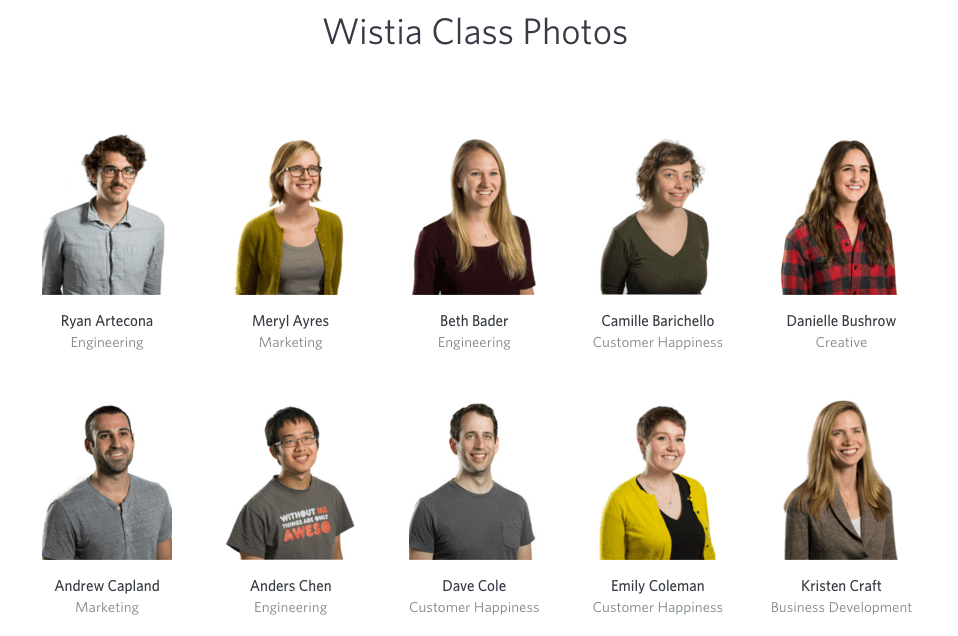The image size is (958, 636).
Task: Select Dave Cole's portrait thumbnail
Action: pyautogui.click(x=472, y=481)
